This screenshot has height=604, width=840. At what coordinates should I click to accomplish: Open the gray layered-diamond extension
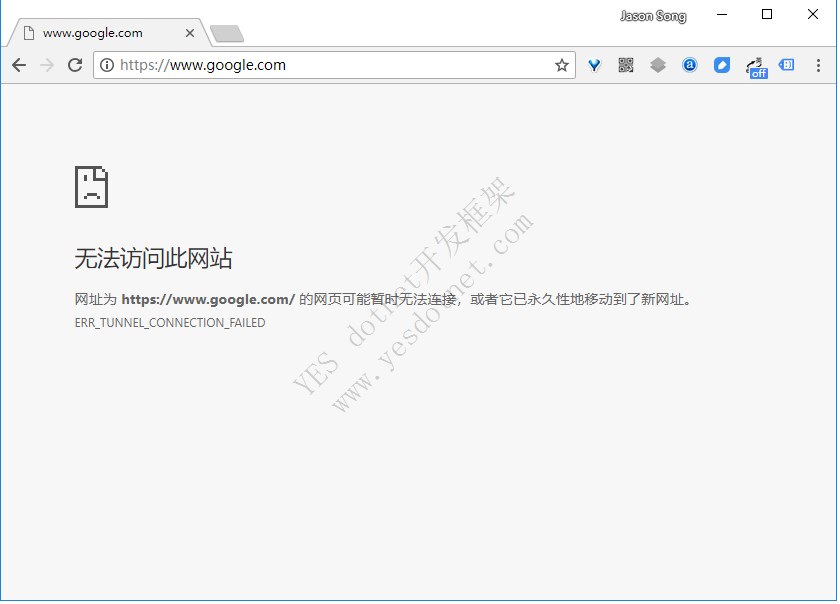tap(658, 65)
